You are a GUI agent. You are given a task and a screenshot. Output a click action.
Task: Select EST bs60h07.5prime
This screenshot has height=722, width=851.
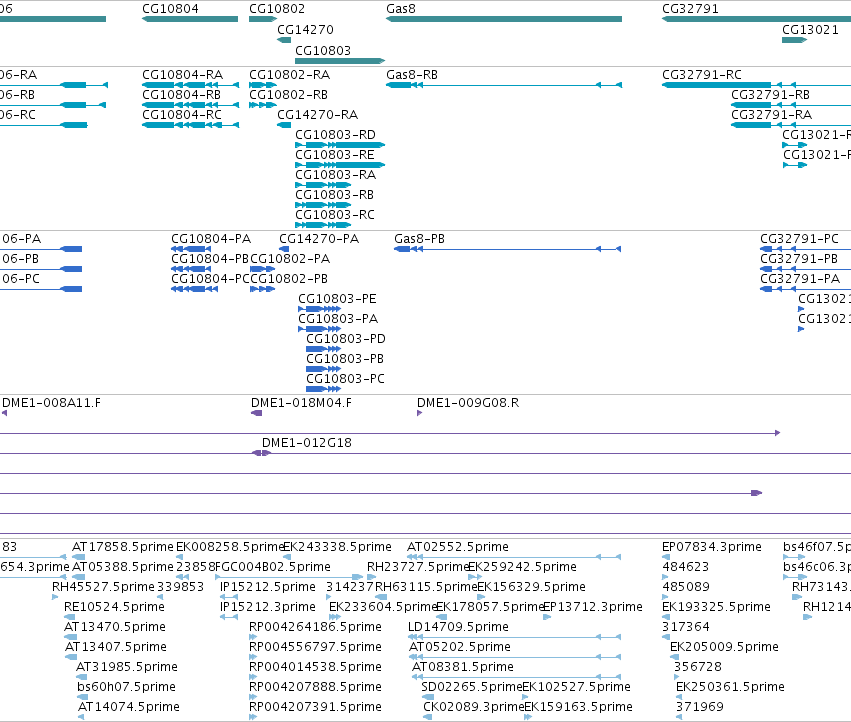126,687
